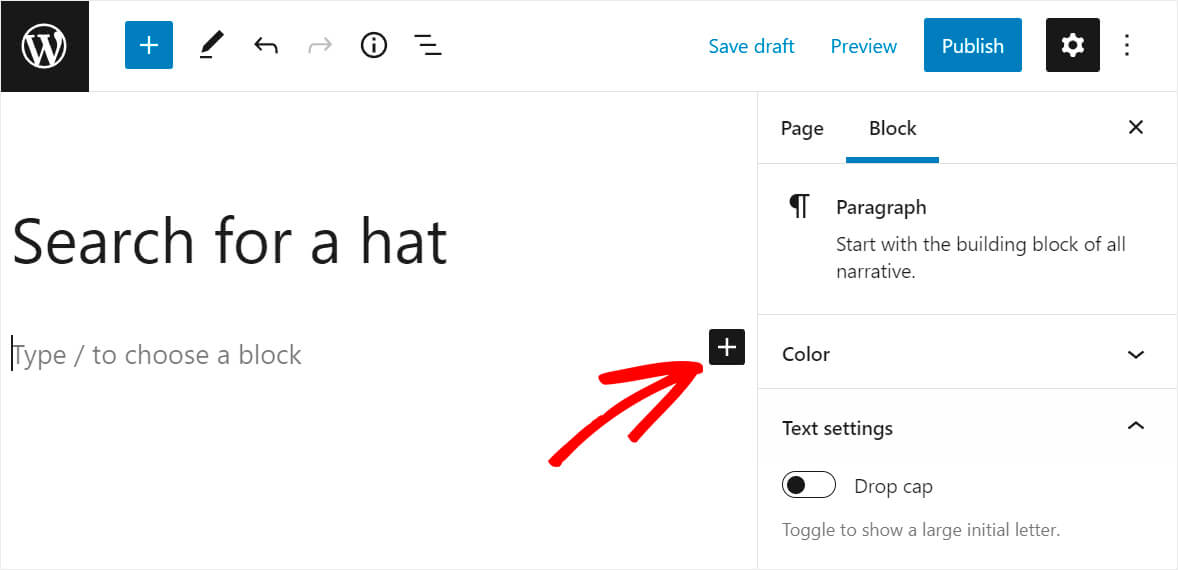Click Save draft
Screen dimensions: 1178x570
(751, 47)
